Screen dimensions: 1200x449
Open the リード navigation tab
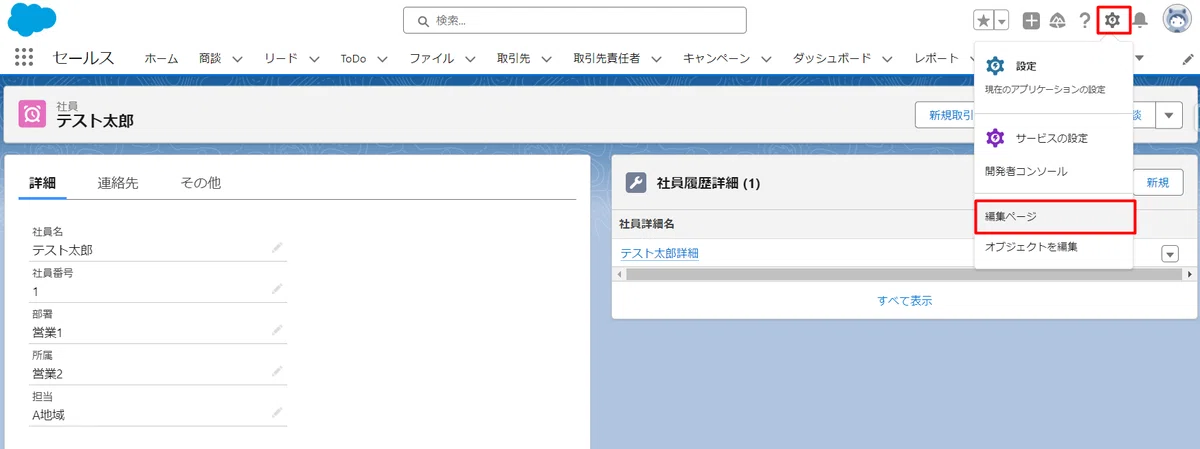tap(281, 59)
